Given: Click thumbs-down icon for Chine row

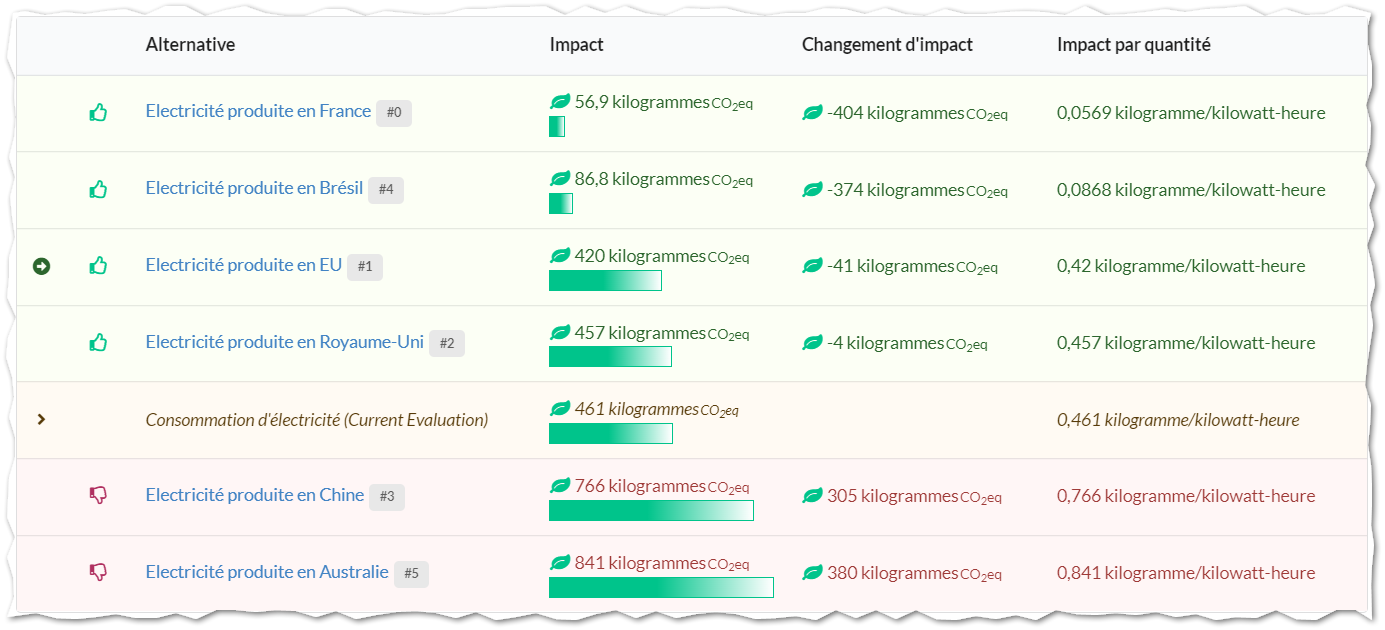Looking at the screenshot, I should (98, 495).
